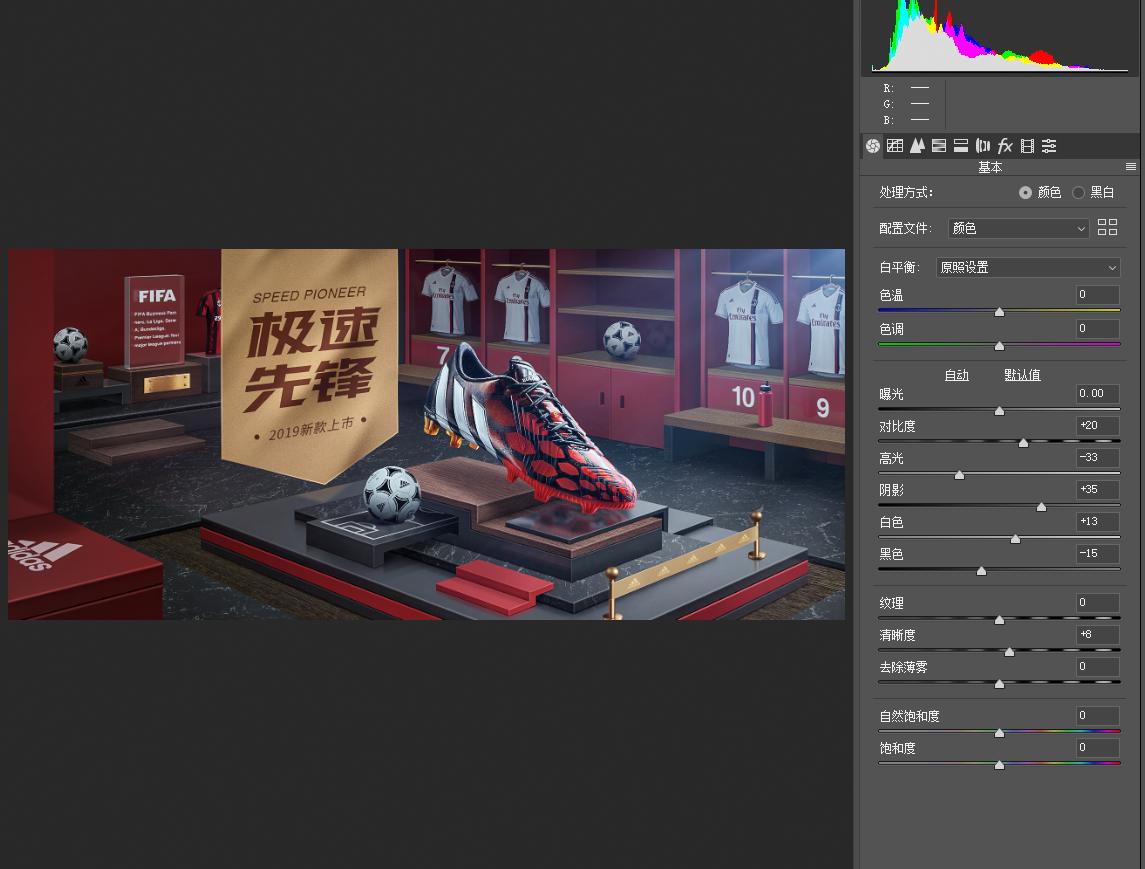1145x869 pixels.
Task: Click the 曝光 value input field
Action: click(1097, 394)
